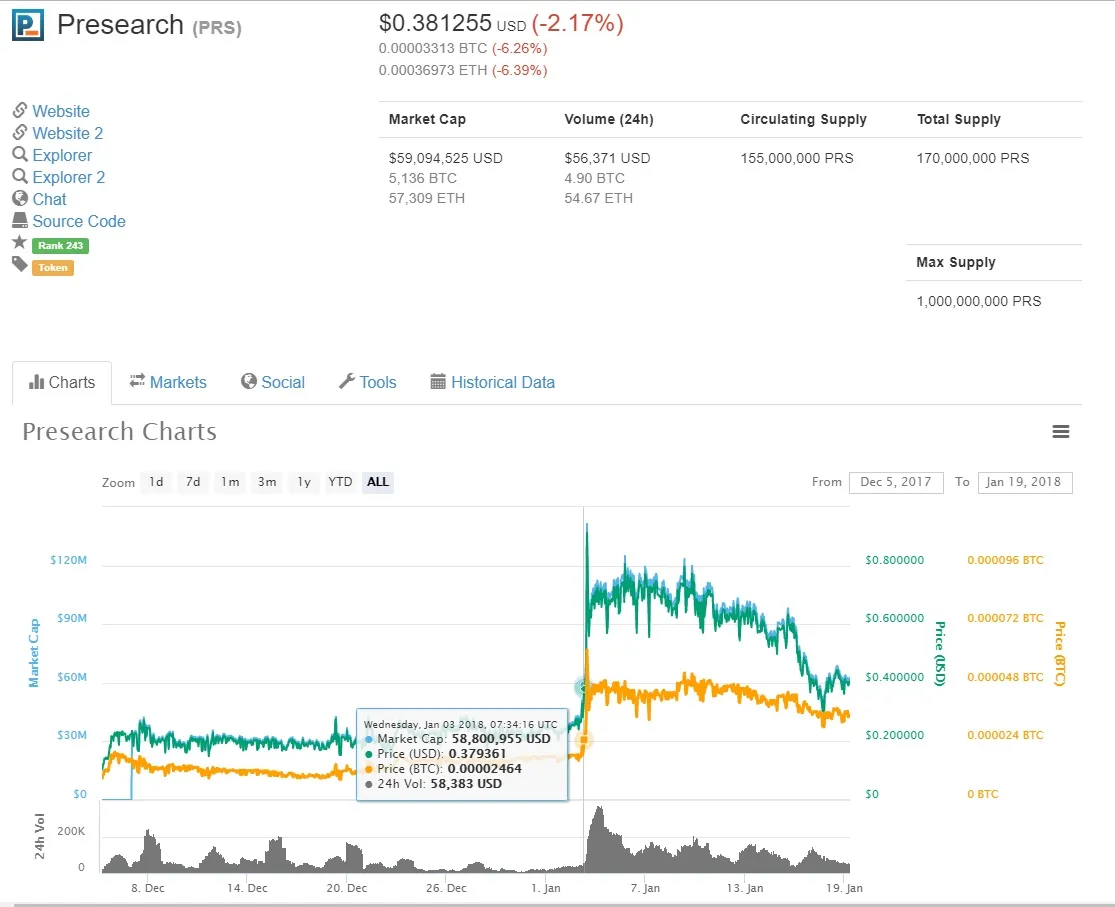Select the Charts tab

tap(62, 383)
